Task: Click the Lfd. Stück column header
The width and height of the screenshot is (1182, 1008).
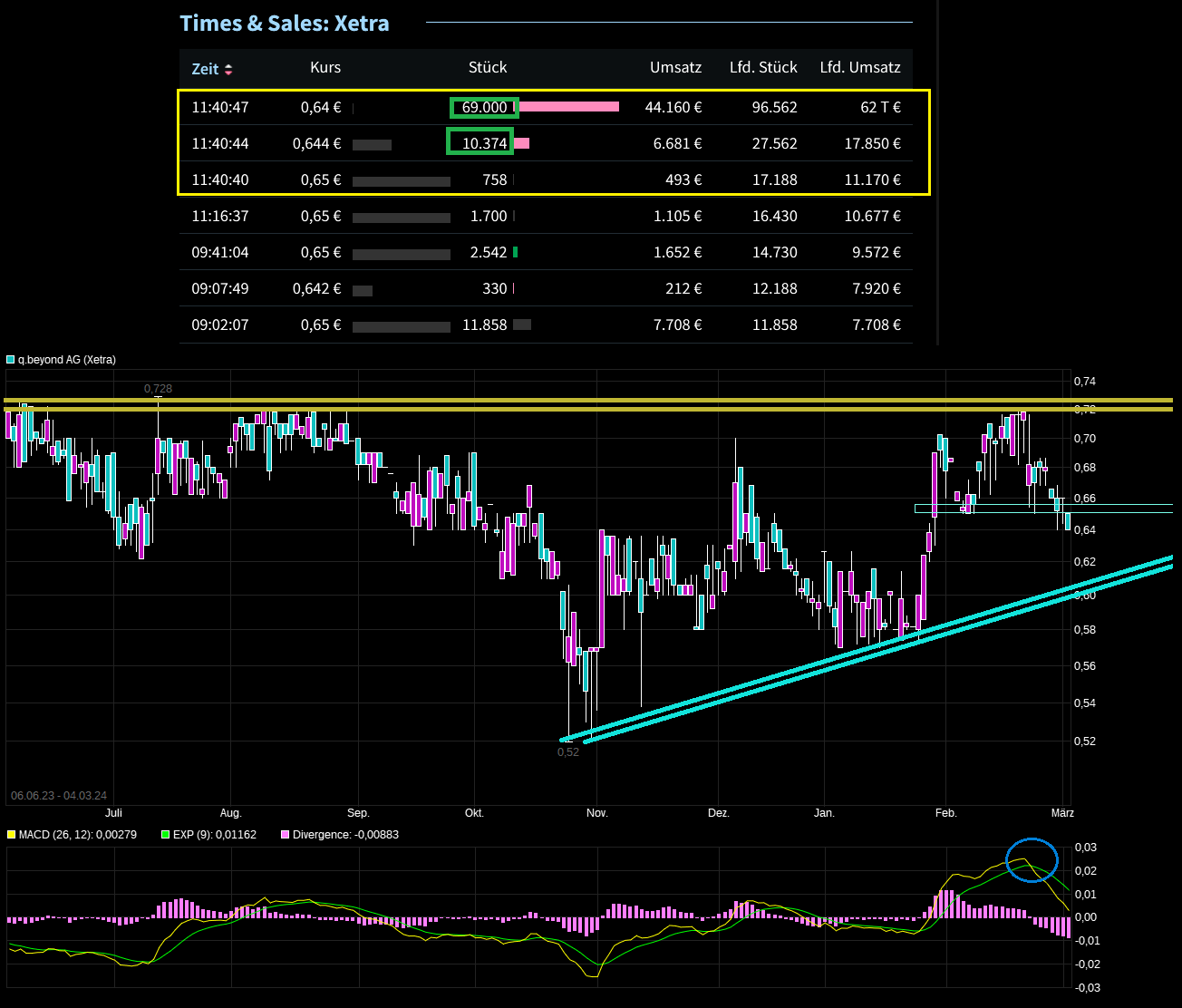Action: tap(763, 68)
